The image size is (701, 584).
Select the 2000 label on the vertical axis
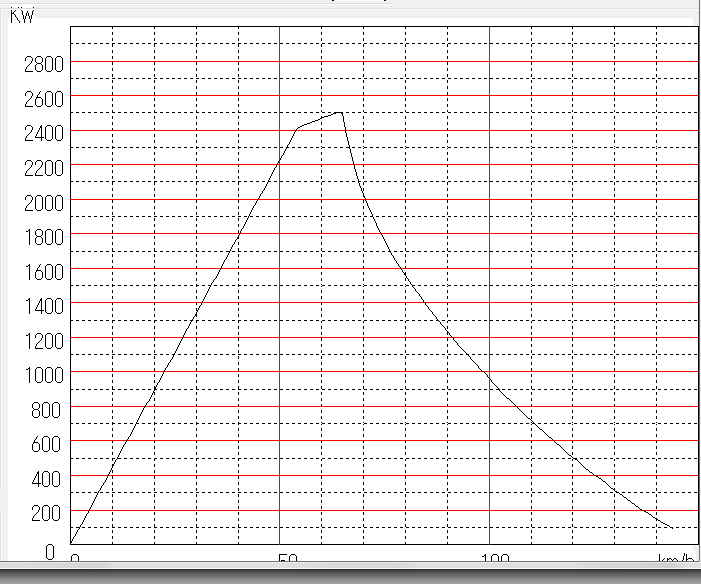pos(42,201)
